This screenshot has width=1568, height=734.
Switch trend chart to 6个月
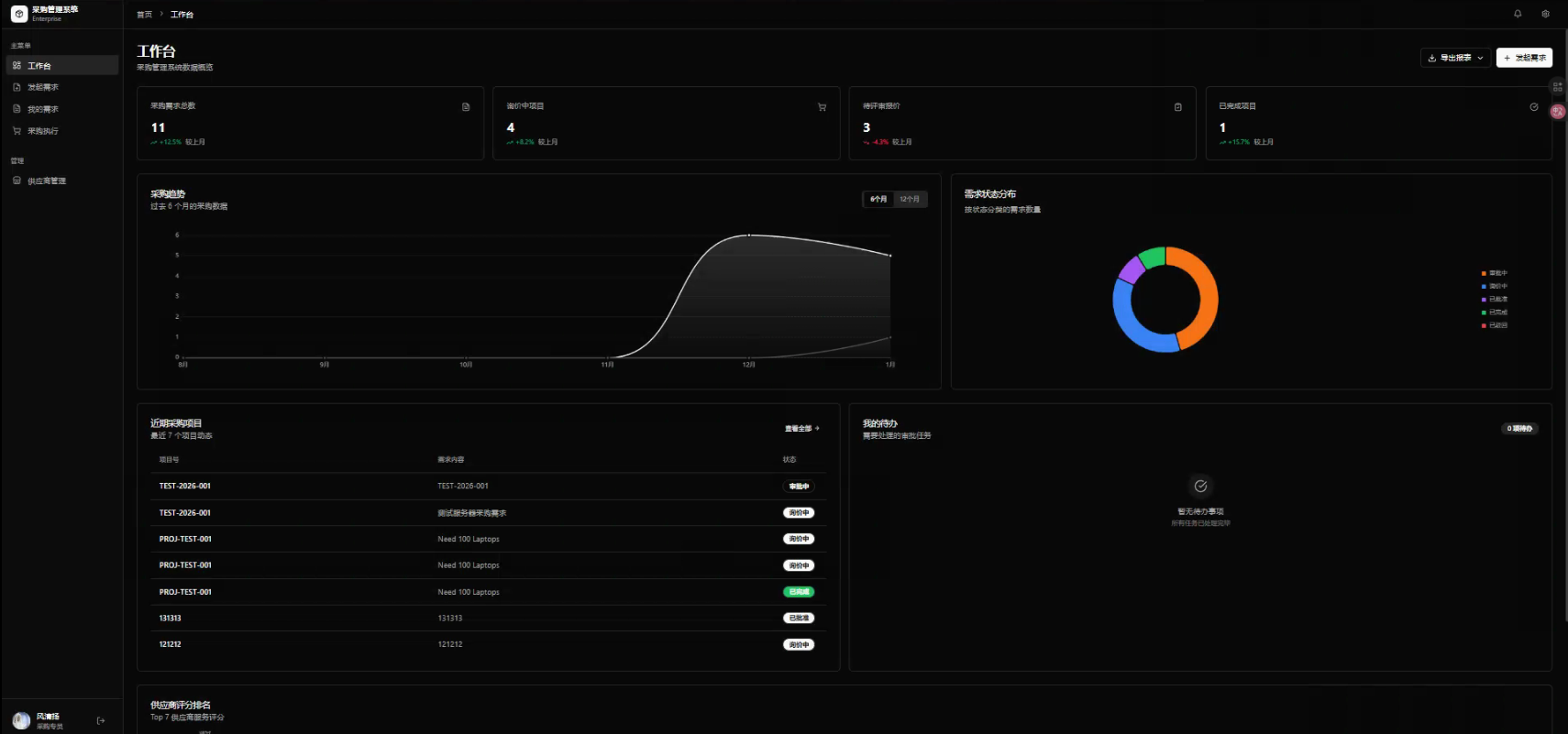(878, 199)
